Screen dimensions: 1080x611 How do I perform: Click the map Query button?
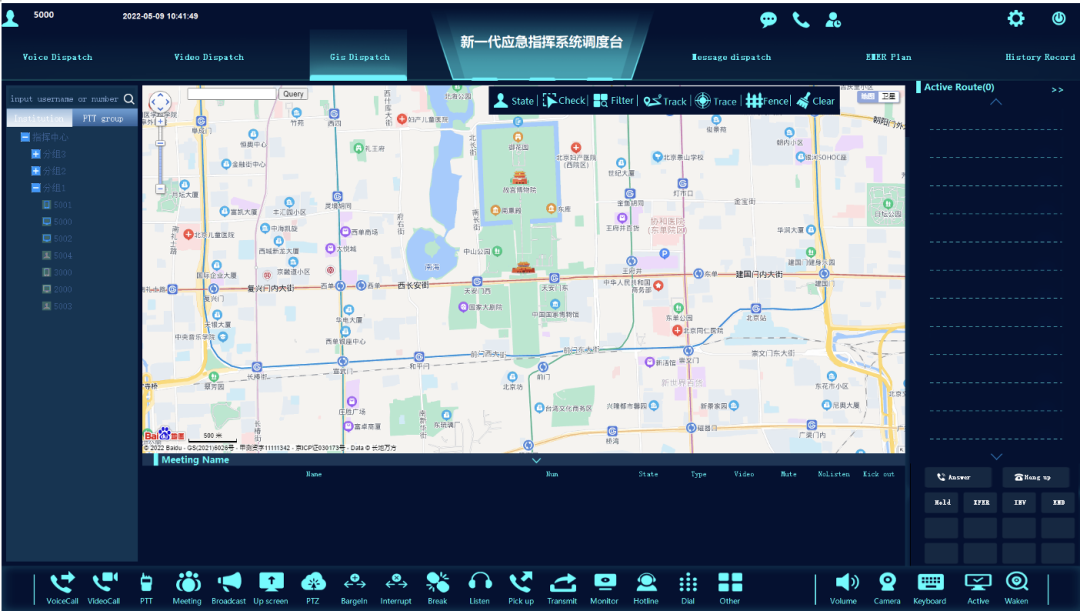coord(293,94)
